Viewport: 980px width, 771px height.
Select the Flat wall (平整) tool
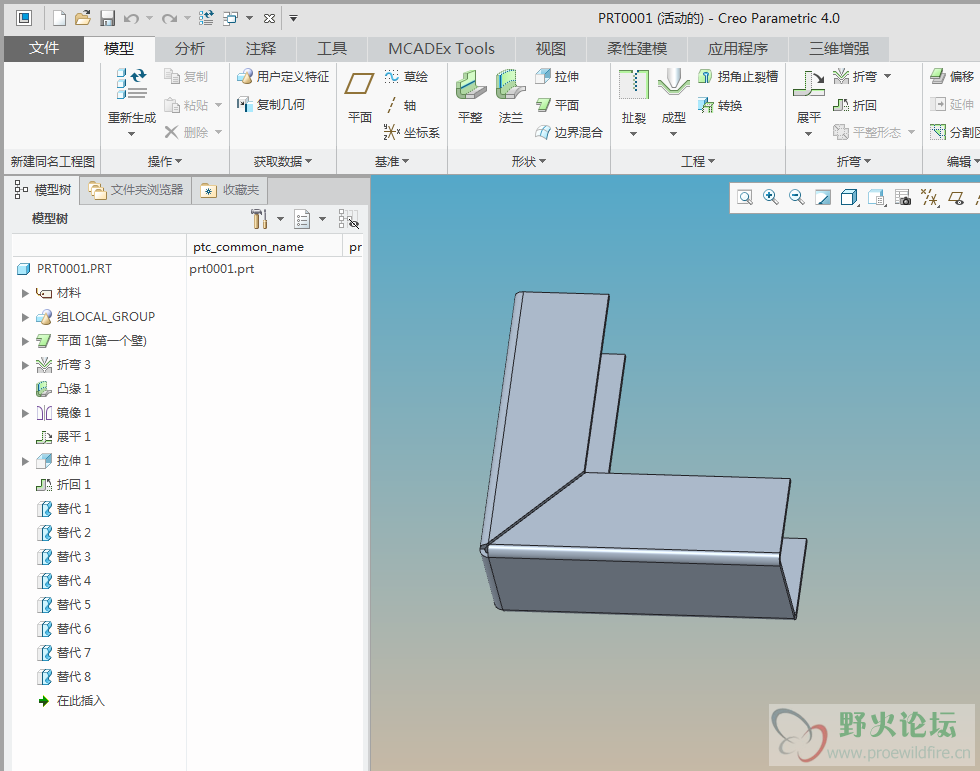coord(471,96)
